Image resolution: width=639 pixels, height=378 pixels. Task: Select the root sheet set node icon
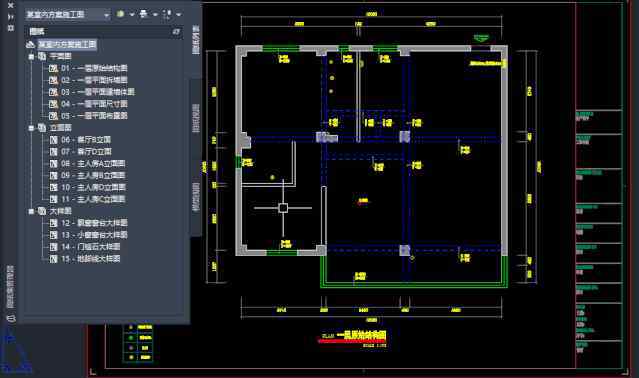coord(31,44)
